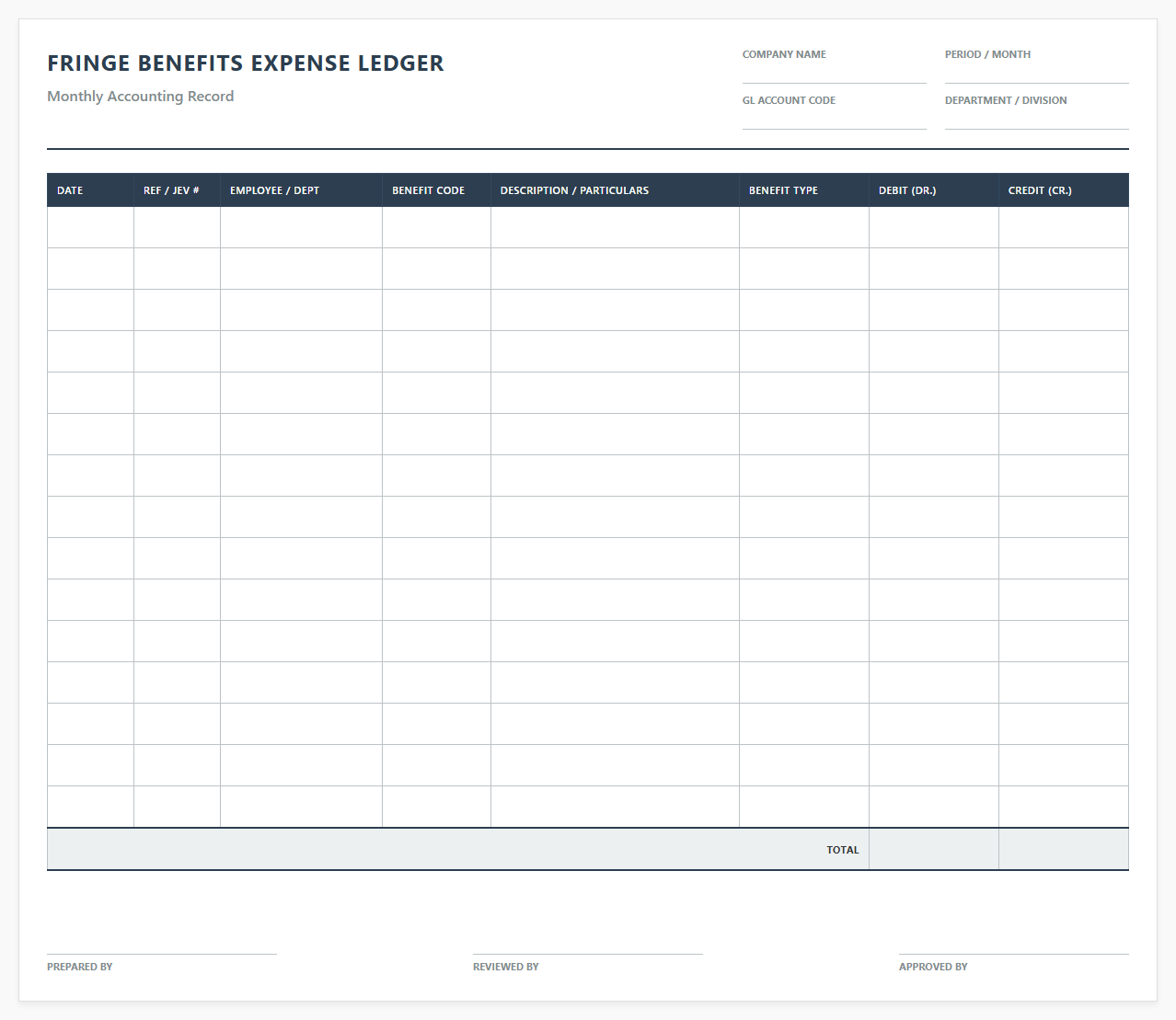Select the DEBIT (DR.) column header
This screenshot has height=1020, width=1176.
tap(934, 190)
